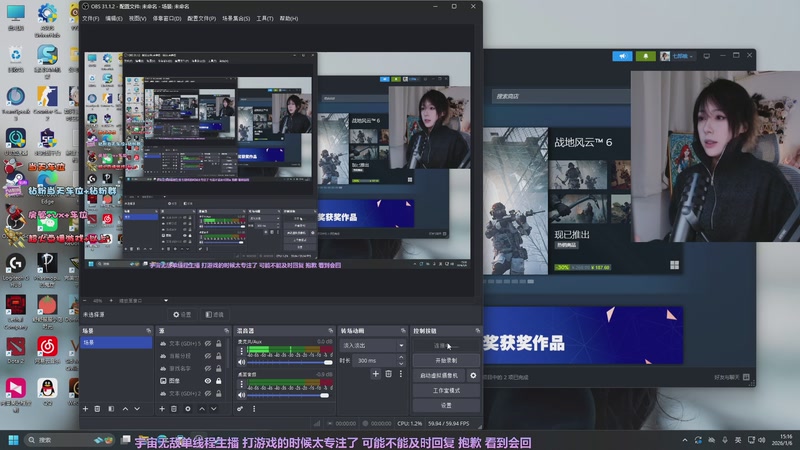Toggle visibility of 文本 (GDI+) 5 source

point(208,343)
